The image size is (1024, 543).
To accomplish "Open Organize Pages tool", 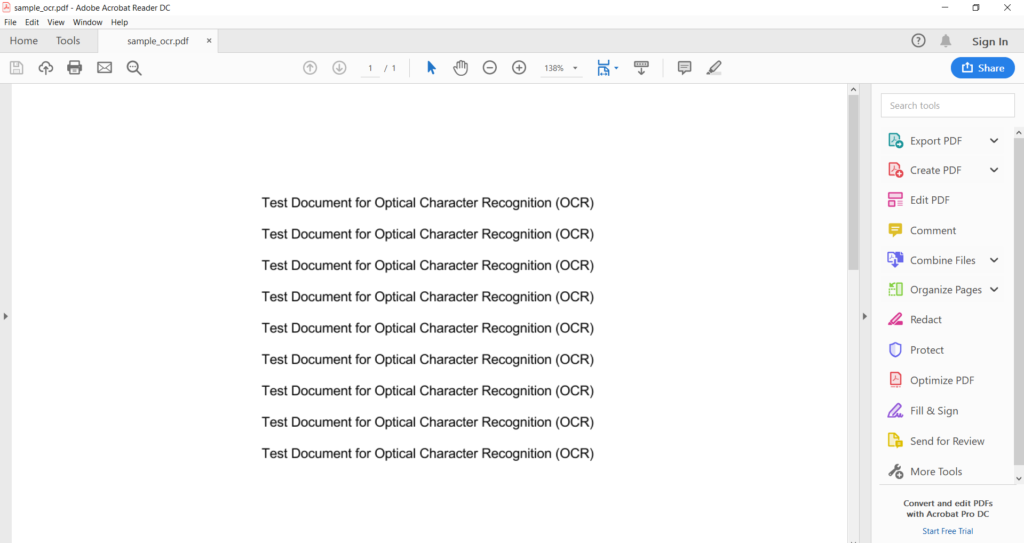I will pyautogui.click(x=946, y=289).
